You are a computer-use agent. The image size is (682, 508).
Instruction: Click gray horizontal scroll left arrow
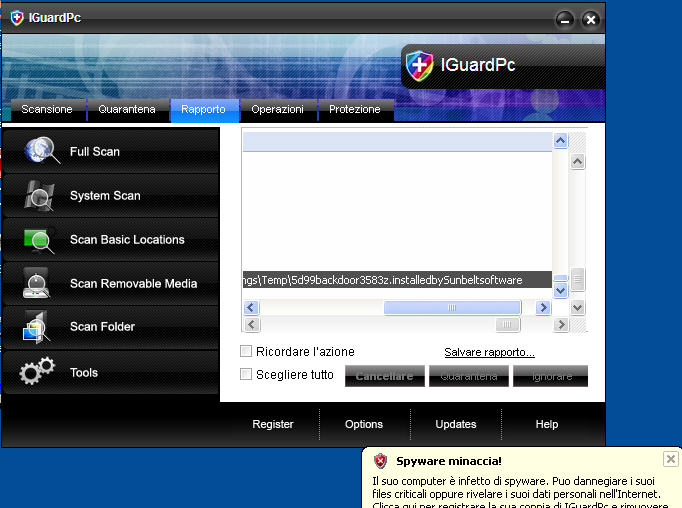252,324
